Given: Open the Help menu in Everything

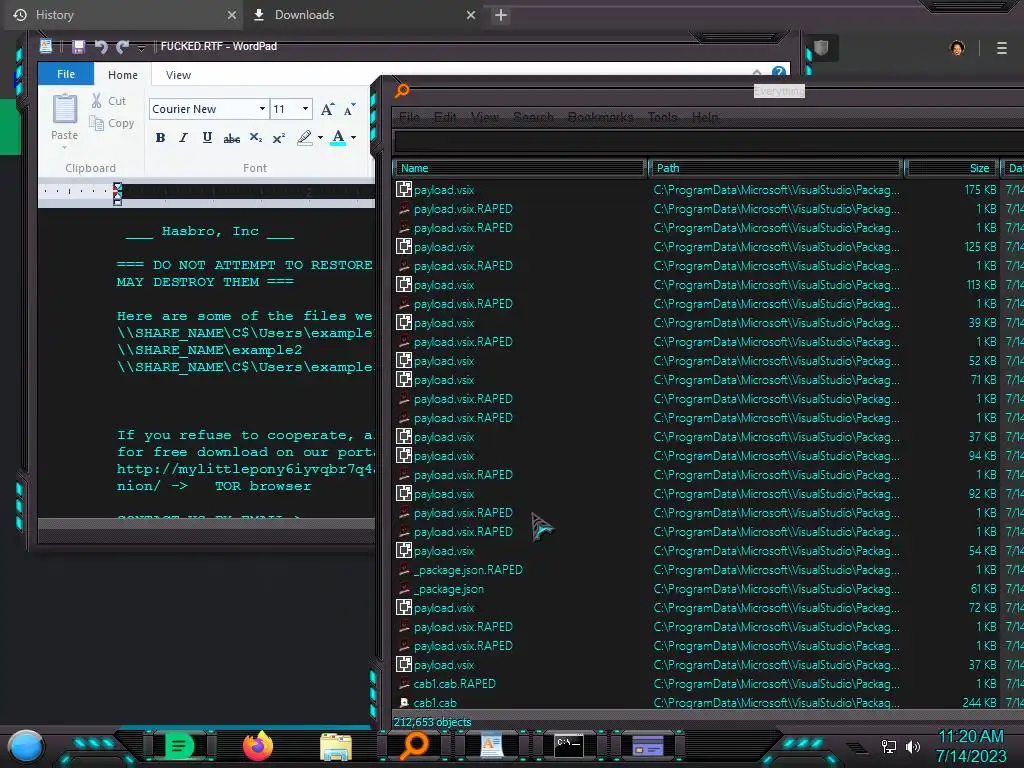Looking at the screenshot, I should (705, 118).
